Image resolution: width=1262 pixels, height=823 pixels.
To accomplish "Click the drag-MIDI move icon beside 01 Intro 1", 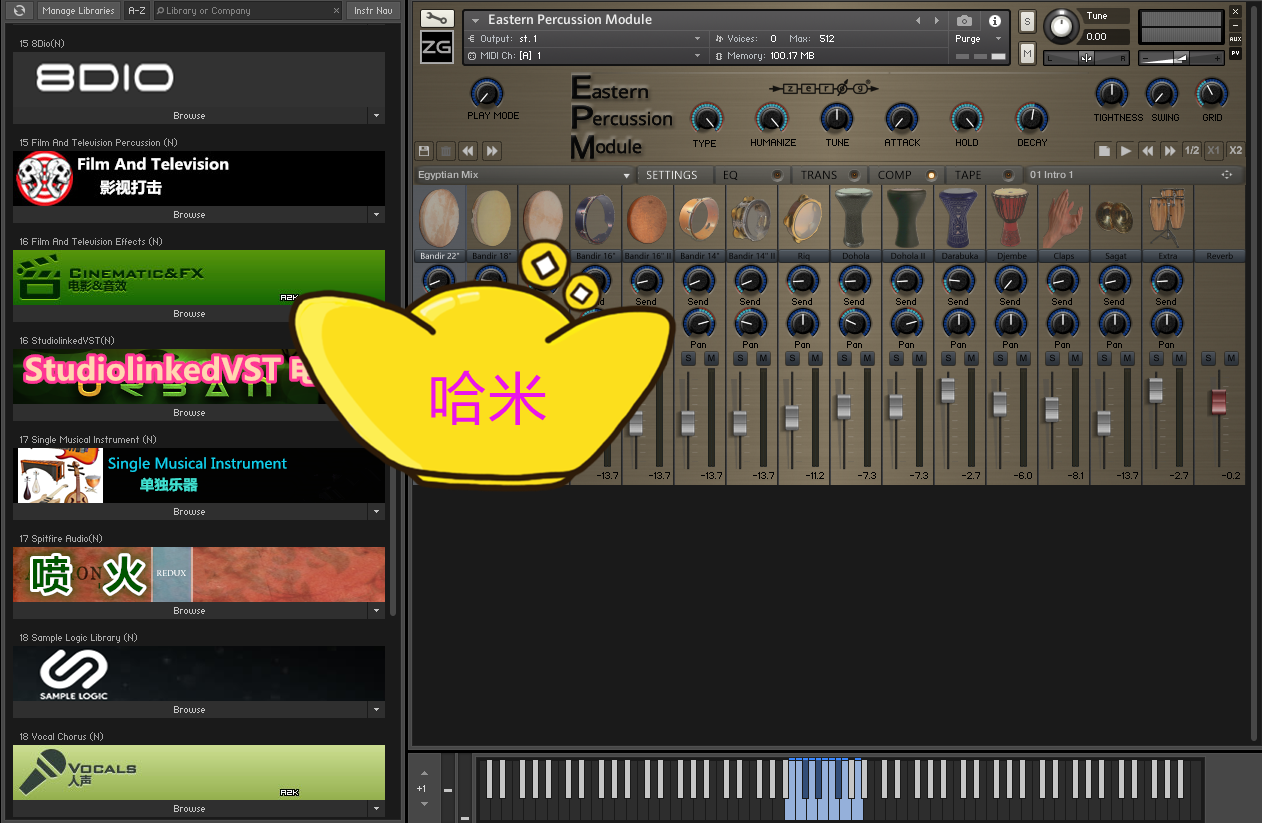I will [x=1227, y=175].
